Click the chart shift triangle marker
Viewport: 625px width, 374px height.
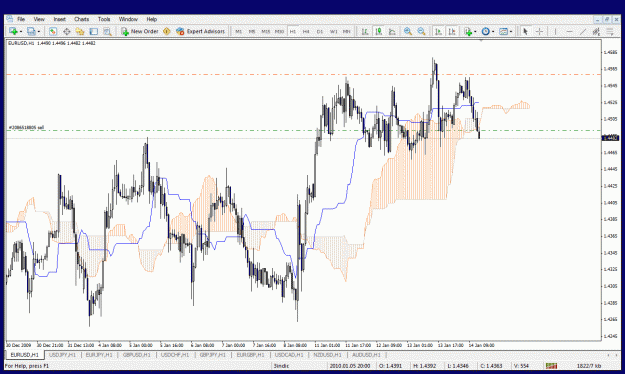481,40
